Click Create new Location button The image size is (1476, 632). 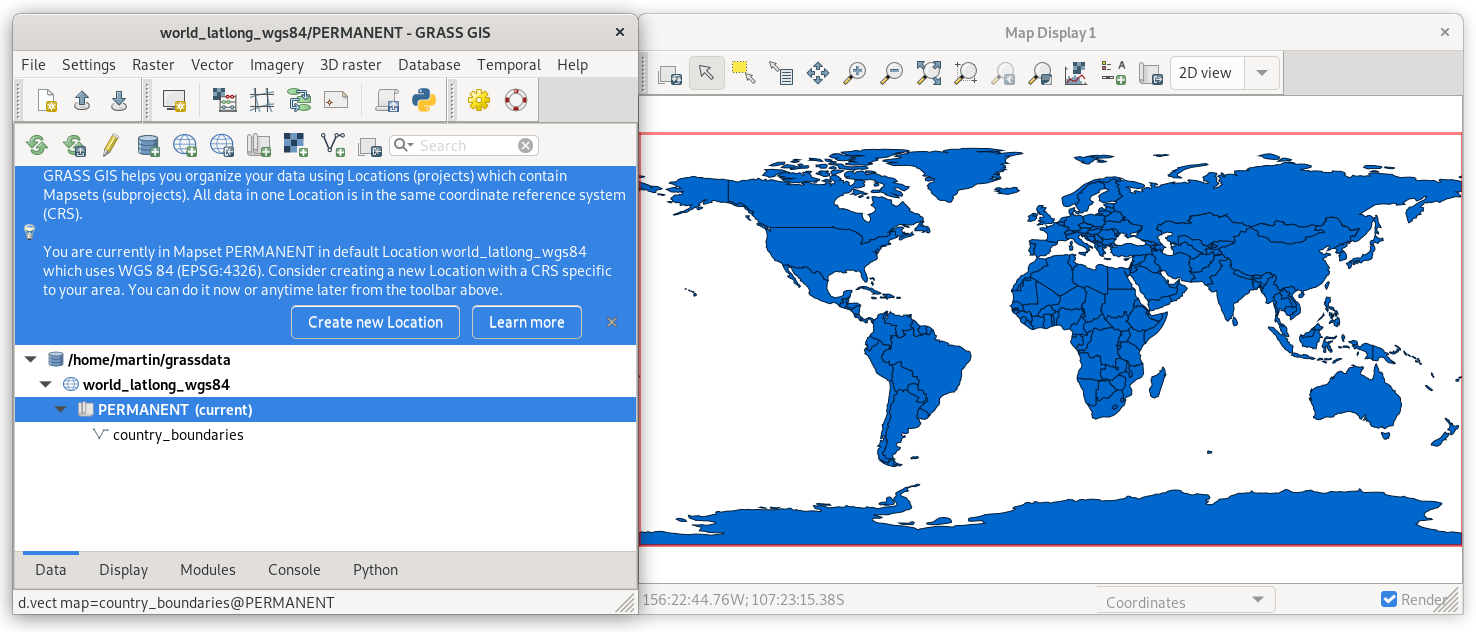tap(375, 322)
